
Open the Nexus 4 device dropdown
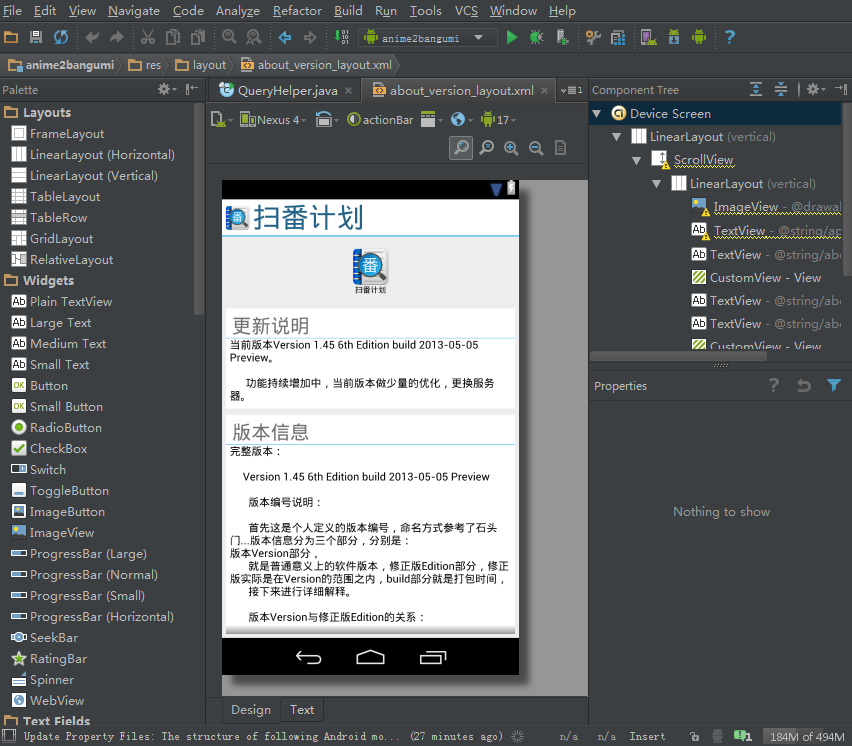(x=274, y=120)
